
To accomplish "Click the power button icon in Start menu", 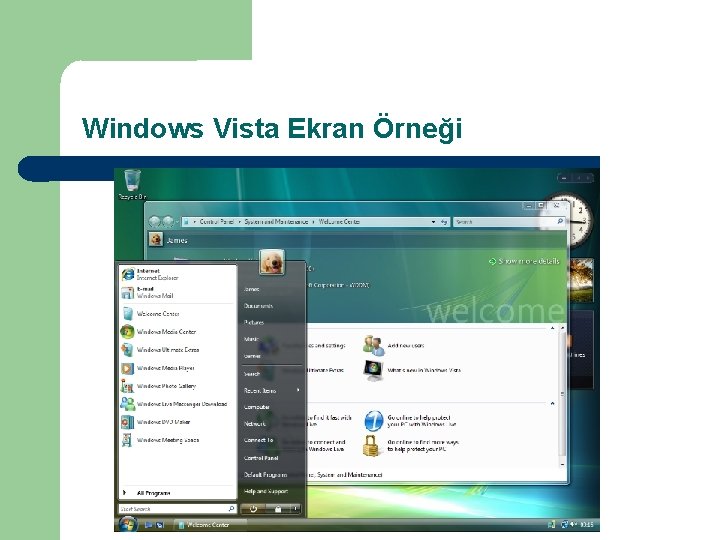I will (253, 509).
